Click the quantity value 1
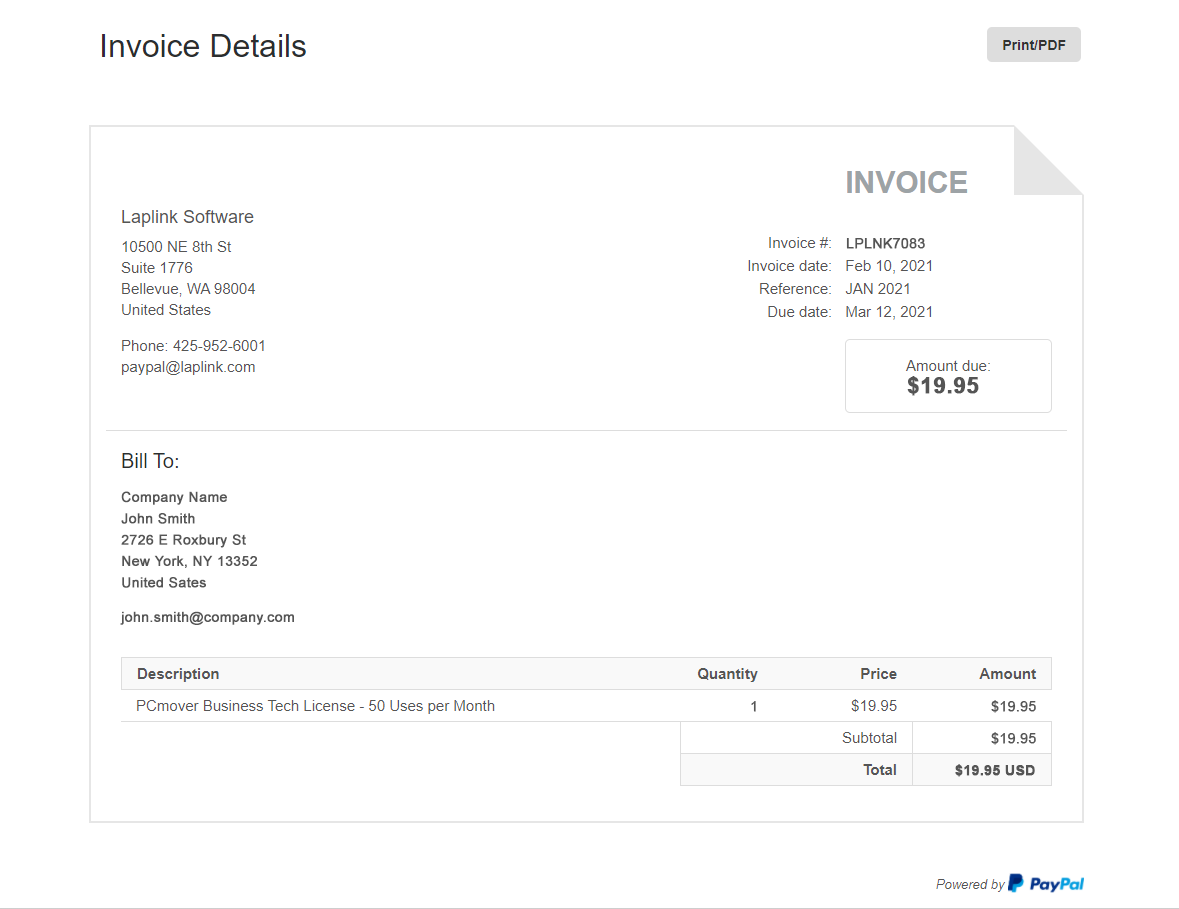This screenshot has height=909, width=1179. click(x=753, y=707)
